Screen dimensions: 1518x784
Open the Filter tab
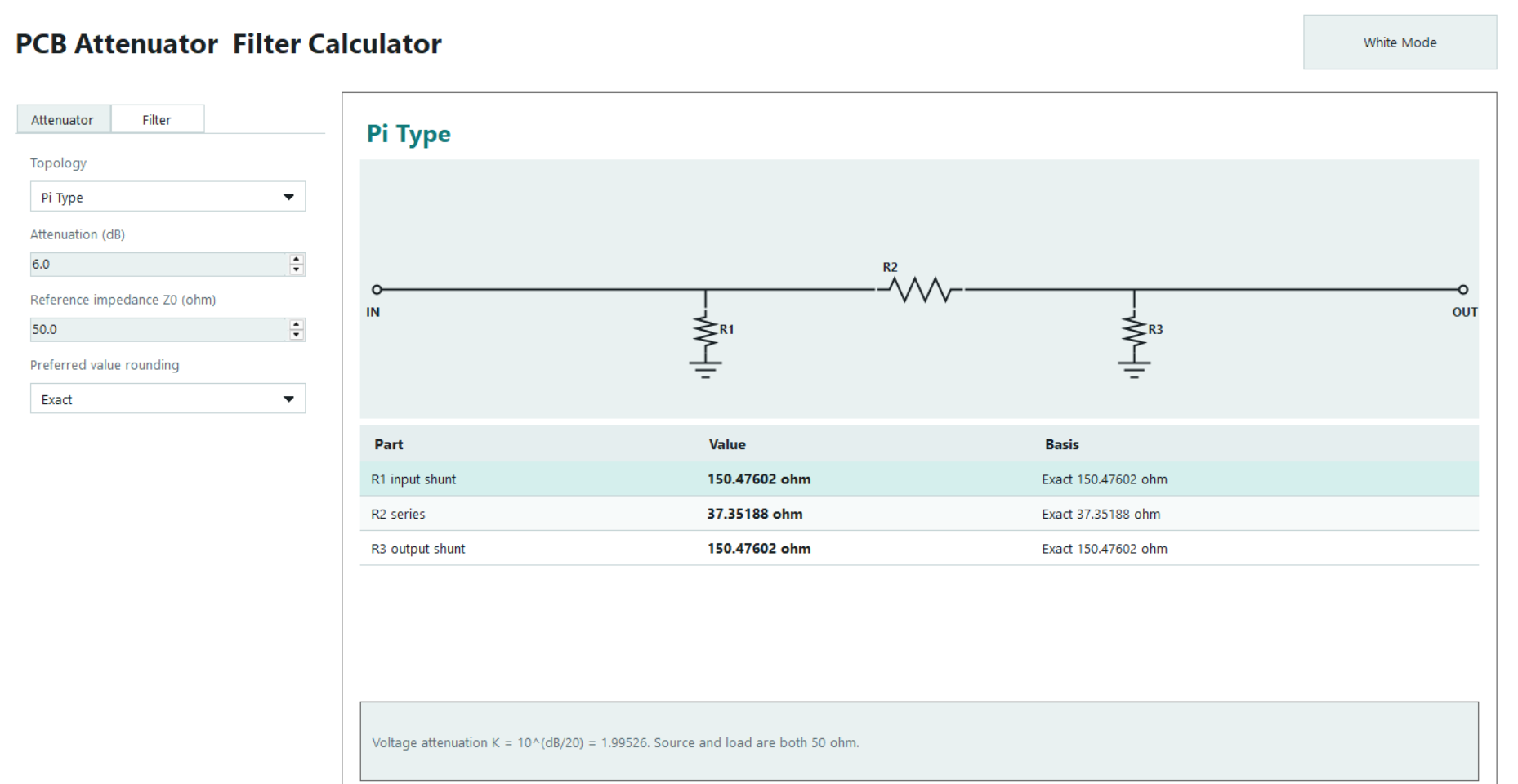157,119
